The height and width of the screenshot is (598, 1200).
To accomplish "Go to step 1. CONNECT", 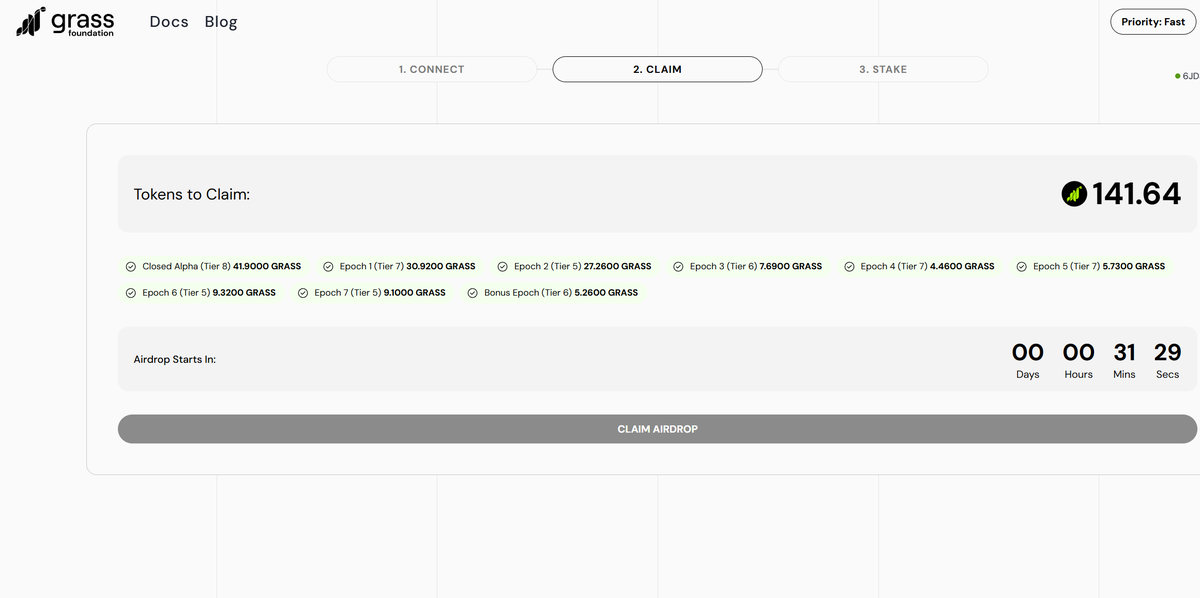I will point(432,69).
